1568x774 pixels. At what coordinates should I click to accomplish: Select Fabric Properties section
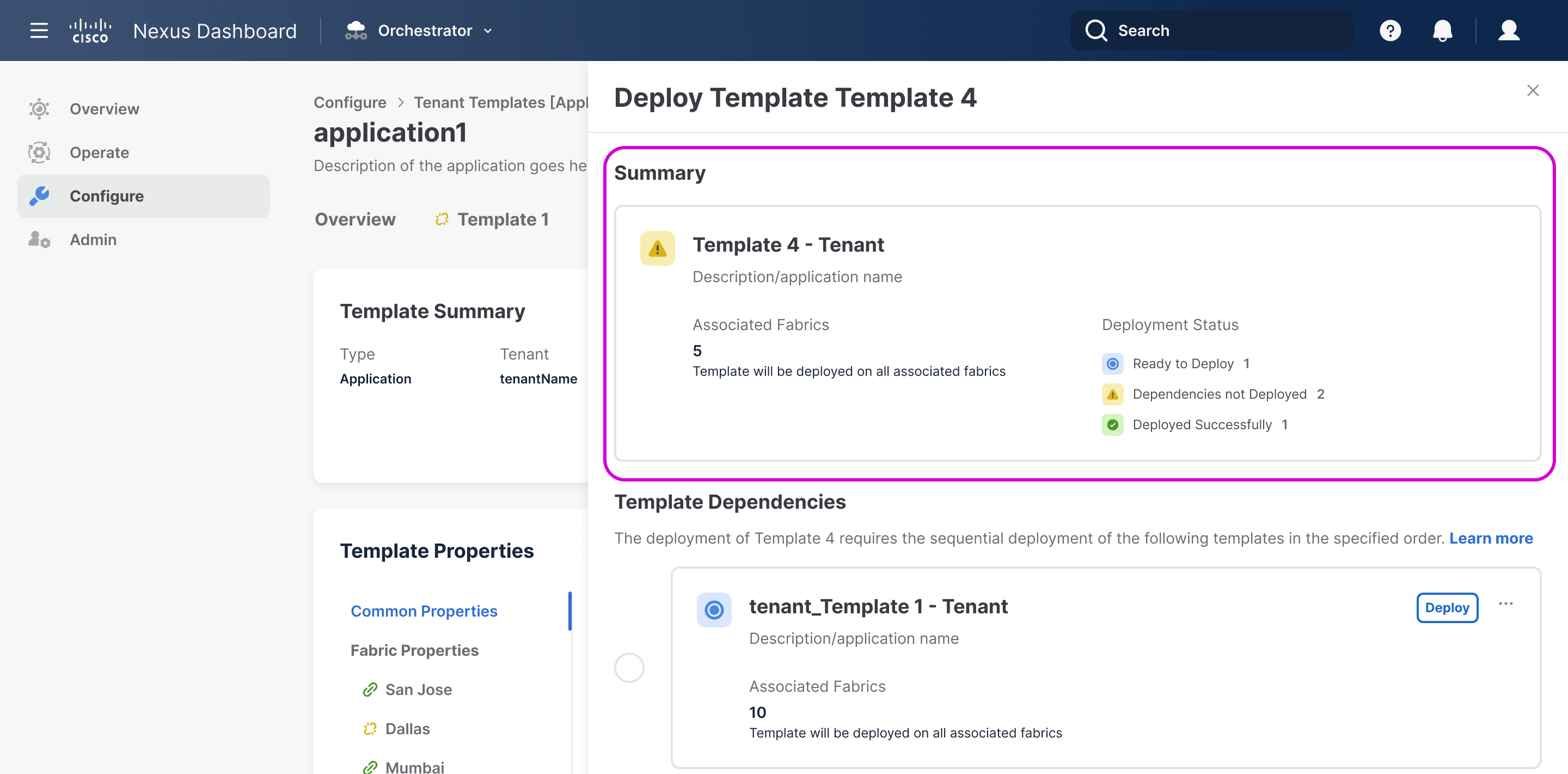[x=414, y=650]
